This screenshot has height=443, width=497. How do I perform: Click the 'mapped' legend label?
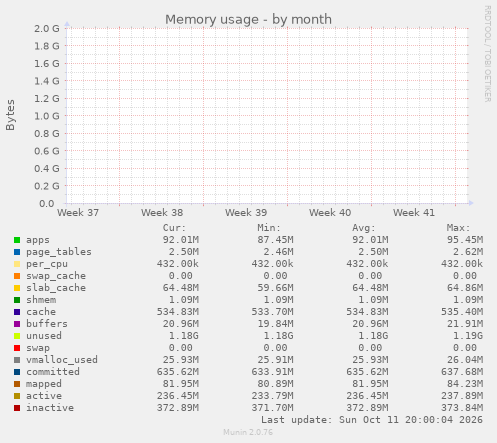[44, 384]
